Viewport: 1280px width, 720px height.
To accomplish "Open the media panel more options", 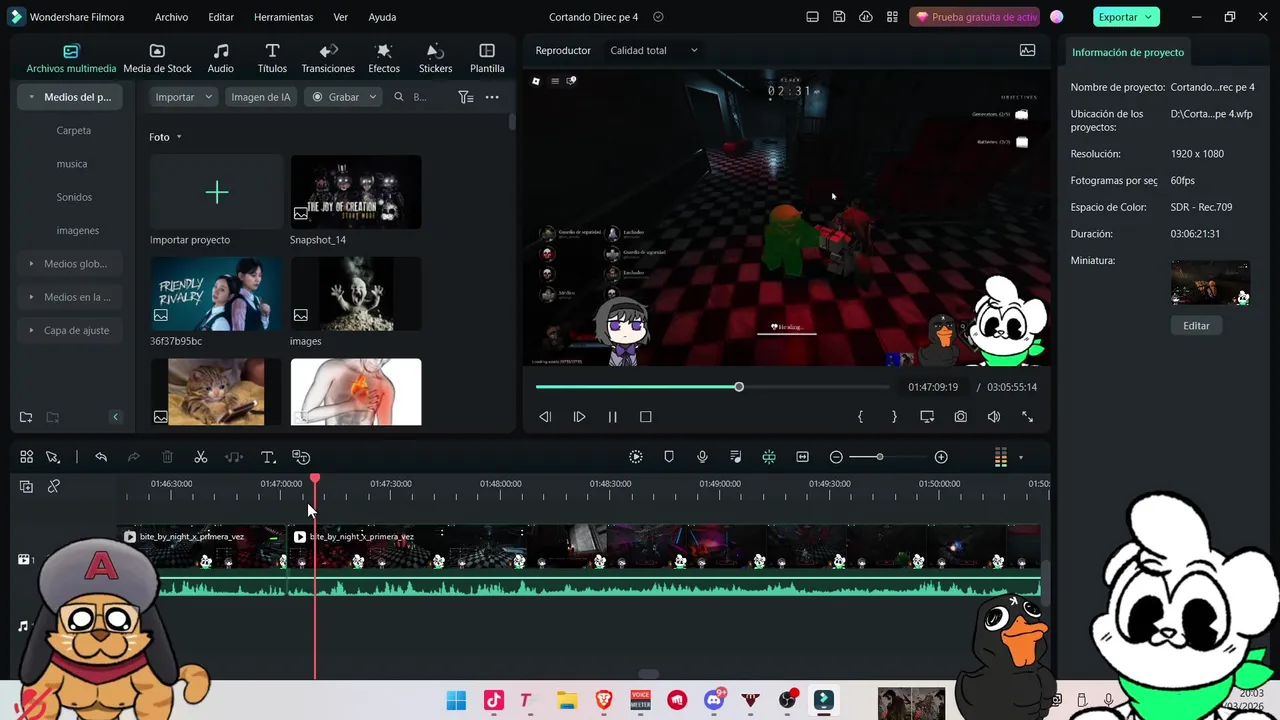I will point(492,97).
